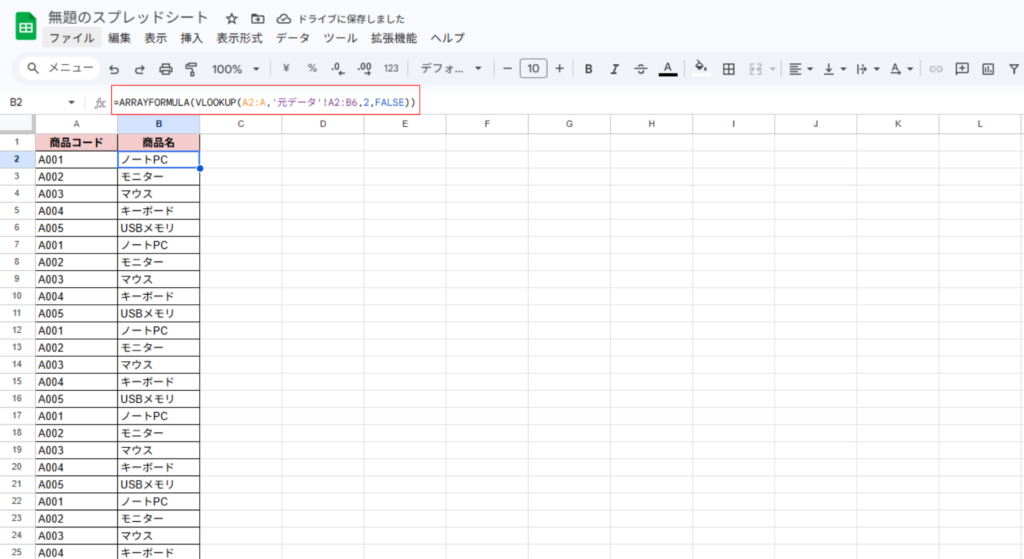Toggle italic formatting
The height and width of the screenshot is (559, 1024).
(x=615, y=69)
